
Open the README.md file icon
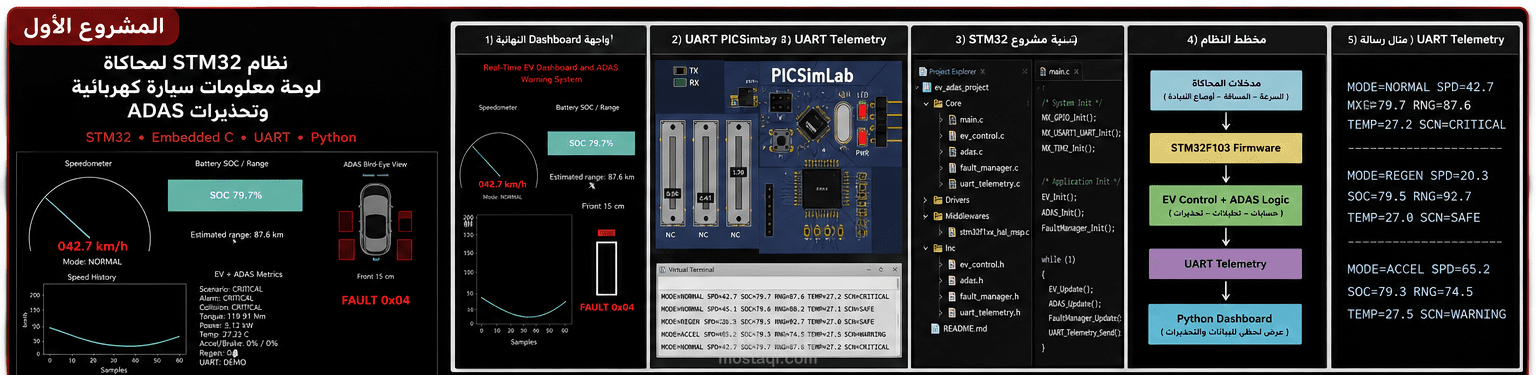tap(935, 328)
